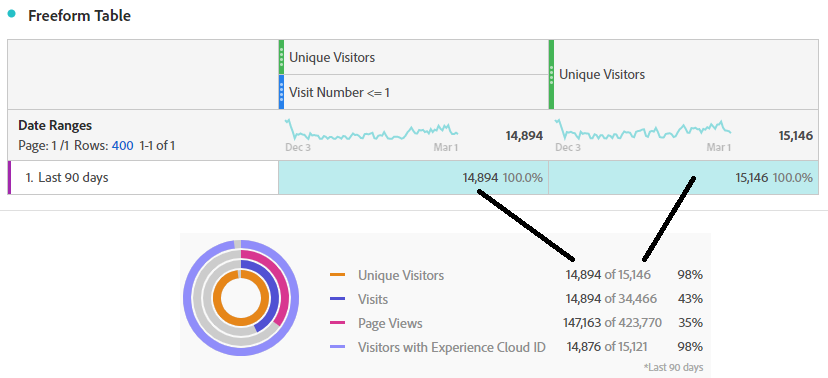The image size is (828, 378).
Task: Click blue drag handle of Visit Number segment
Action: click(x=281, y=92)
